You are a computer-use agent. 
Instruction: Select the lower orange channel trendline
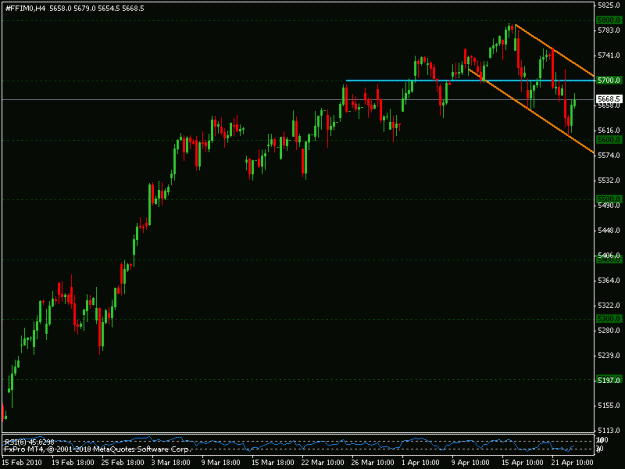click(x=531, y=111)
